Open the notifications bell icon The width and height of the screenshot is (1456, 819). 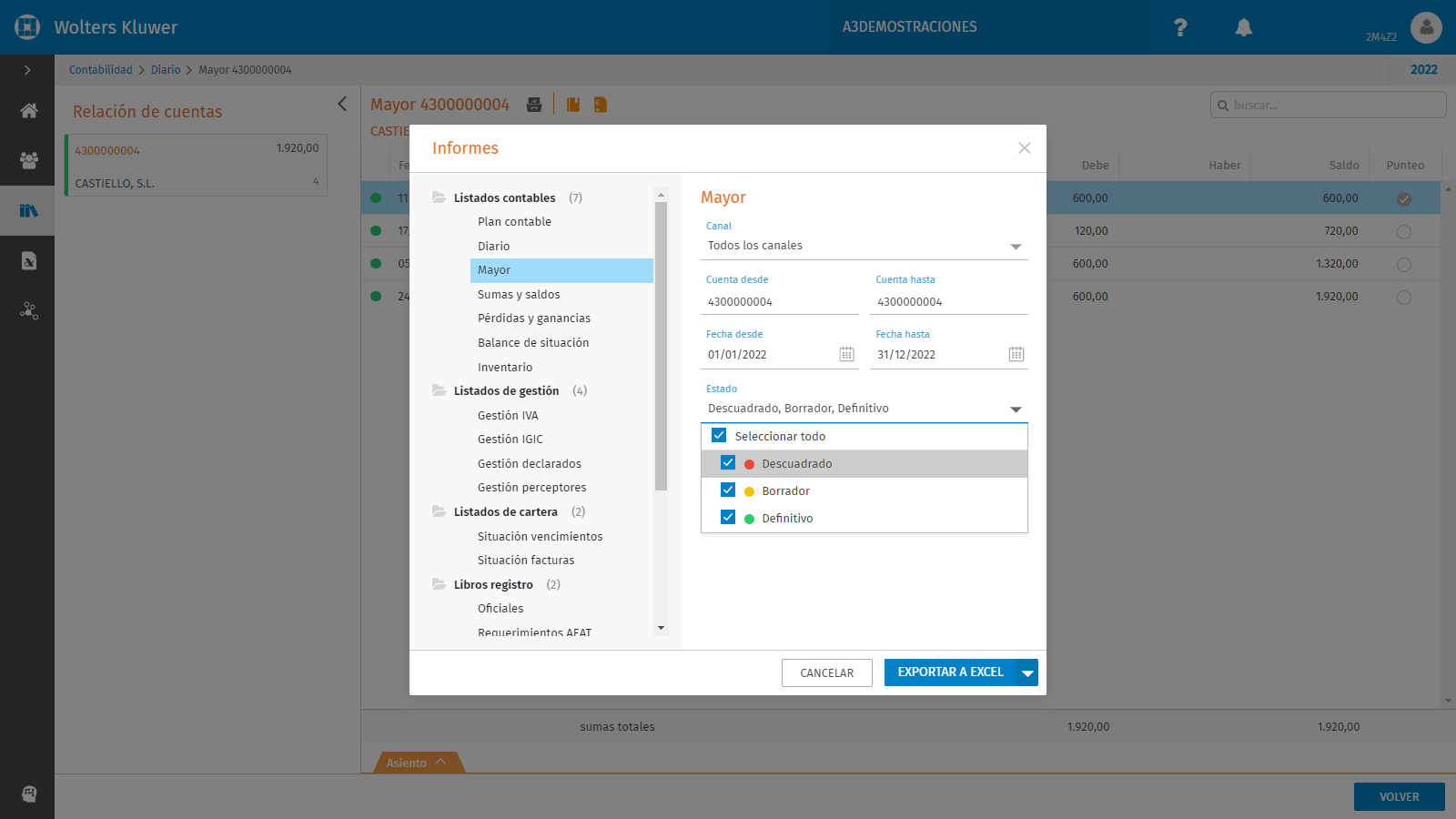[1243, 27]
